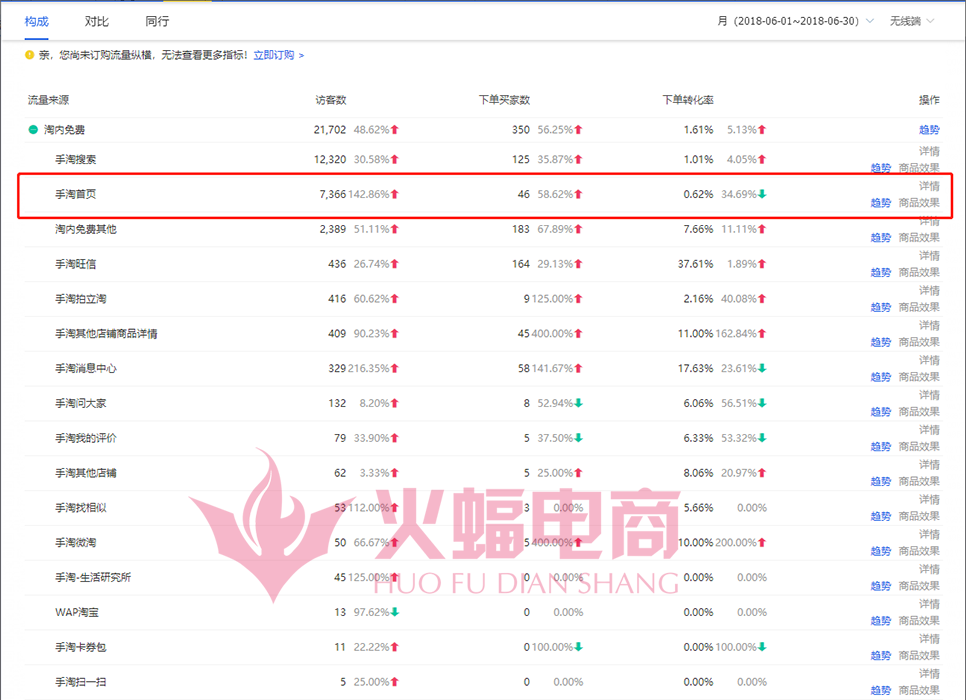Click the 下单转化率 column header

tap(688, 100)
